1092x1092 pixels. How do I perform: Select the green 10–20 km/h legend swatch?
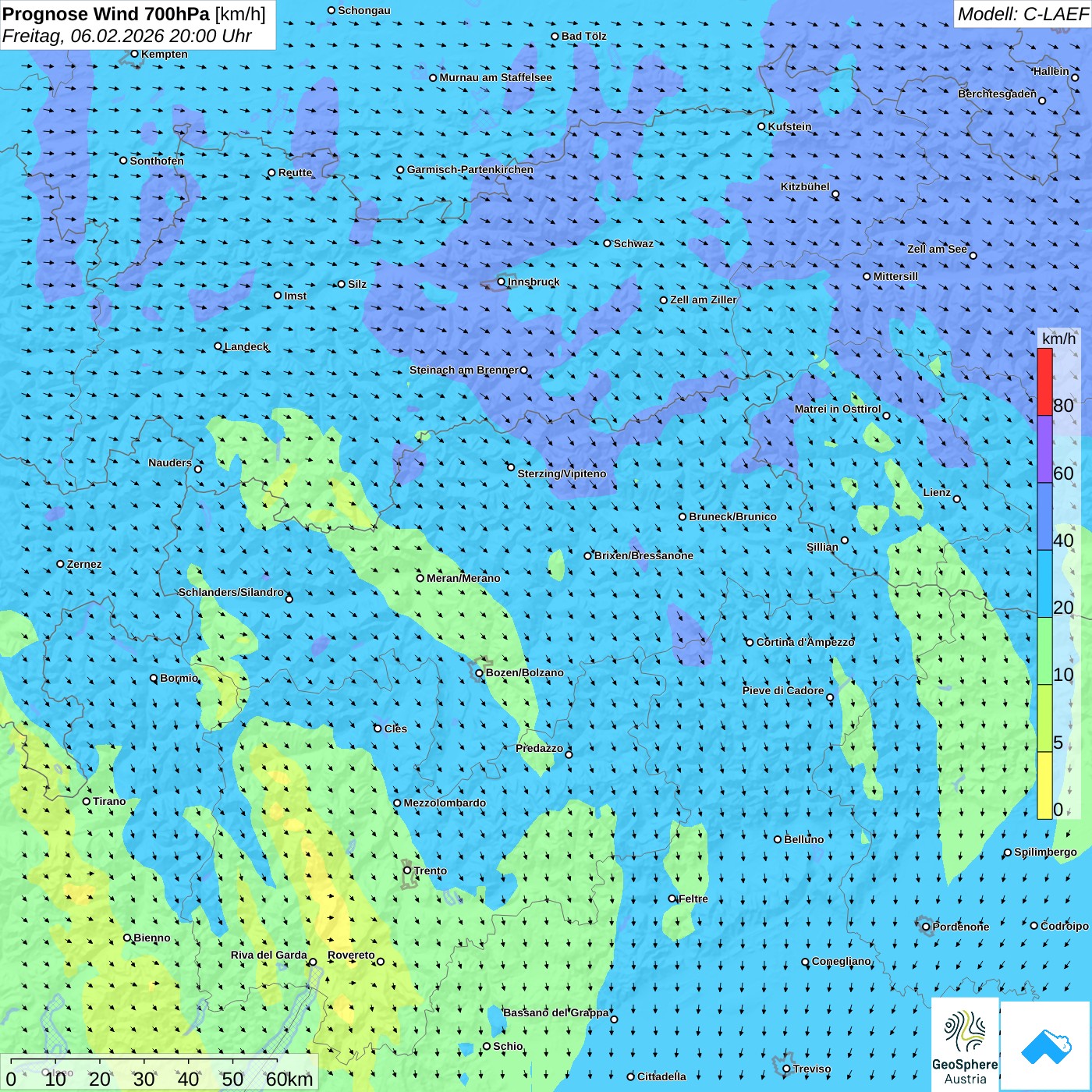tap(1044, 651)
